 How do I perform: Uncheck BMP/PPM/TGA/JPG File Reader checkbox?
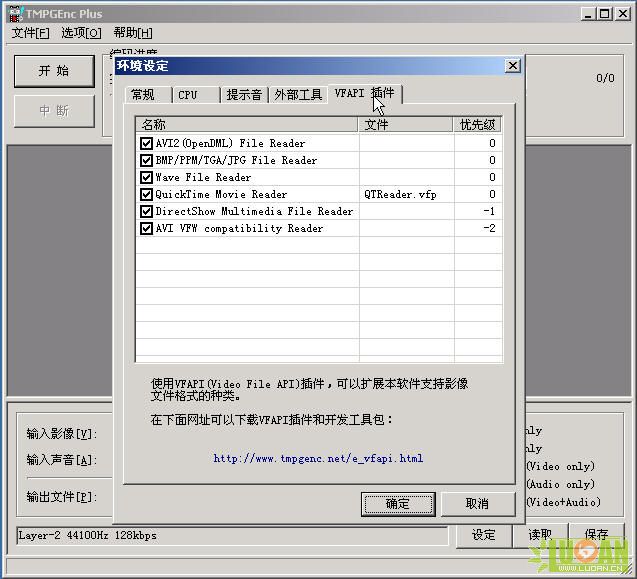(146, 160)
